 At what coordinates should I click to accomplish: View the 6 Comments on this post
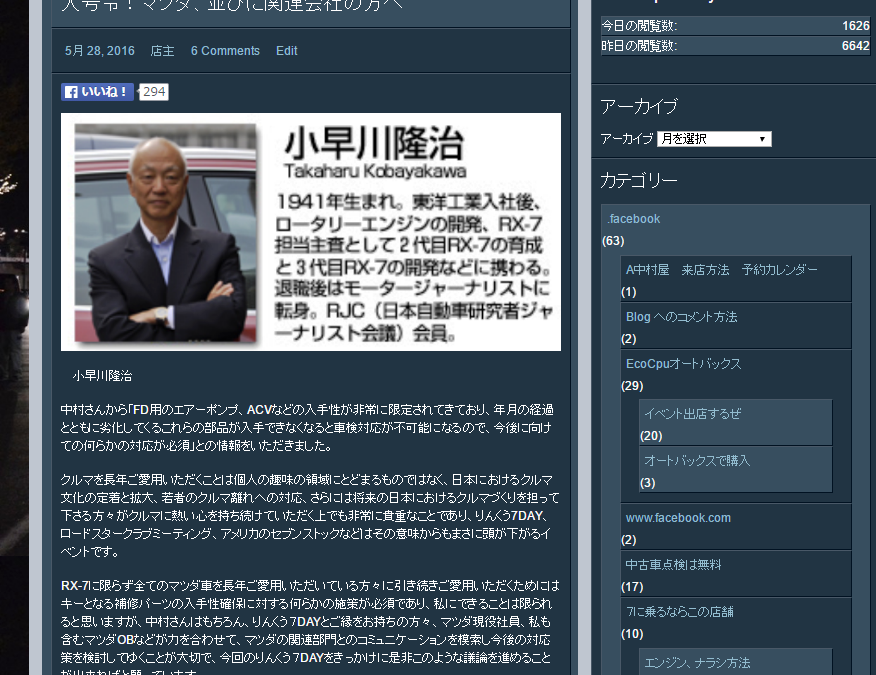[x=225, y=50]
